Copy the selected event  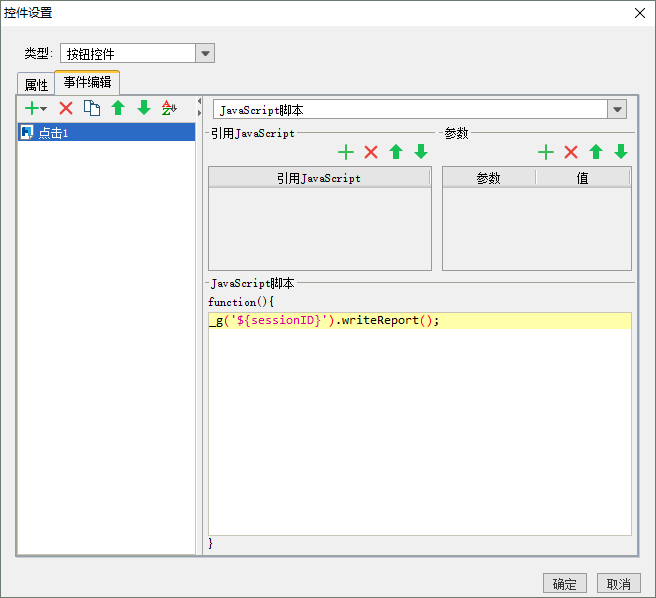(x=92, y=108)
